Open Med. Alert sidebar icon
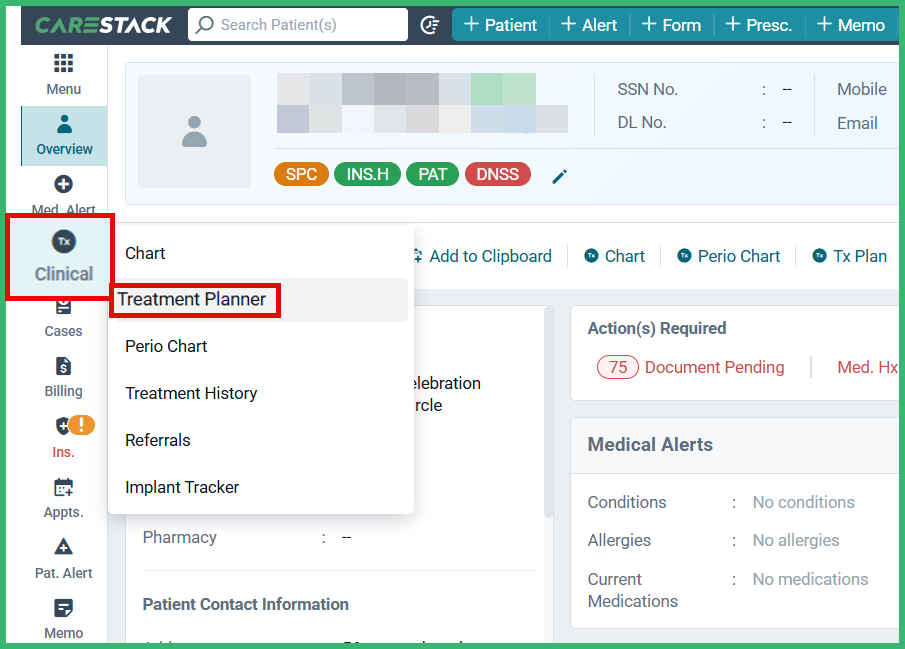905x649 pixels. 63,185
